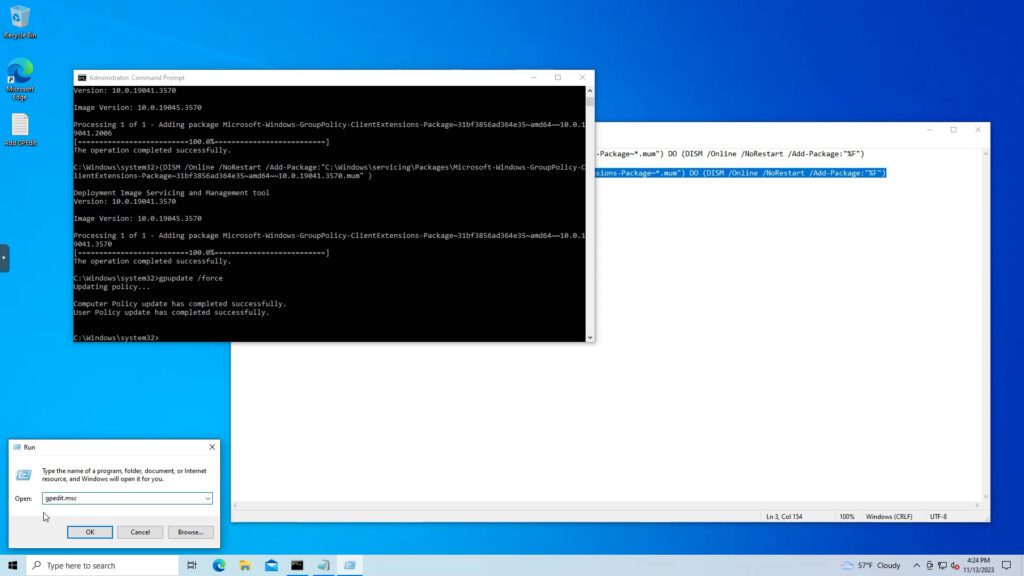The width and height of the screenshot is (1024, 576).
Task: Click the taskbar search box
Action: (102, 565)
